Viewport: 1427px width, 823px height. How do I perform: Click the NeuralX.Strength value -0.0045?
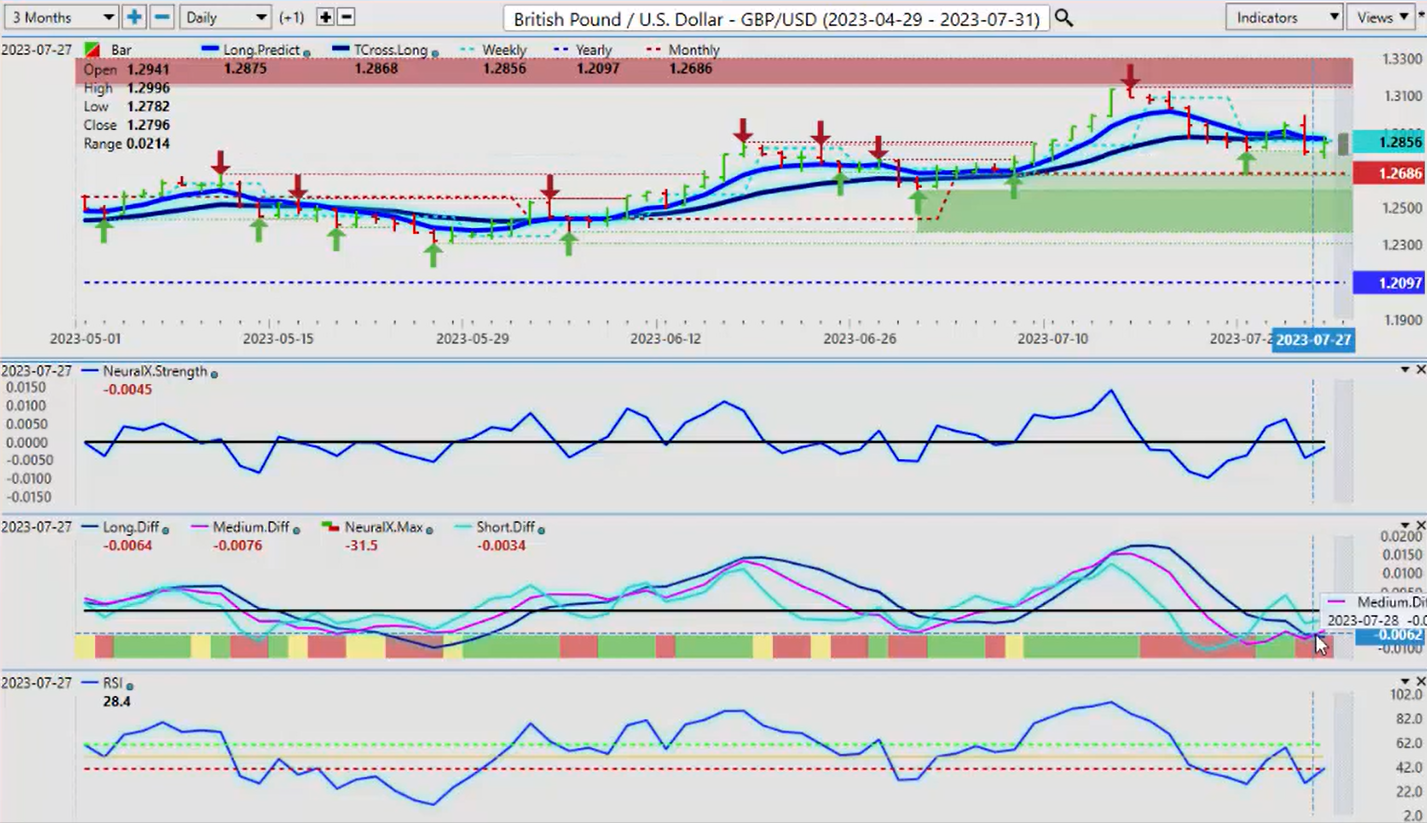(x=128, y=390)
